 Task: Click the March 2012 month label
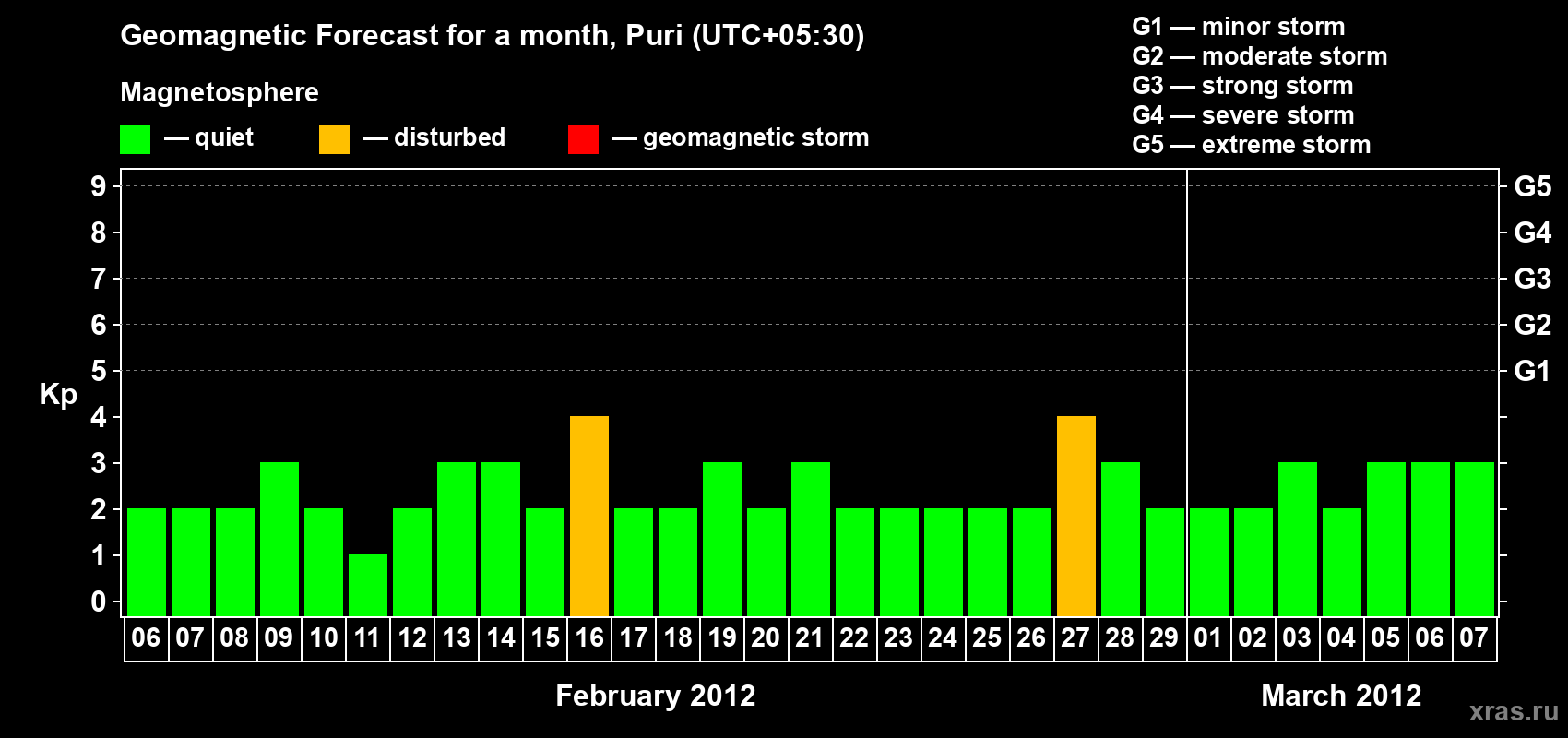(1341, 696)
